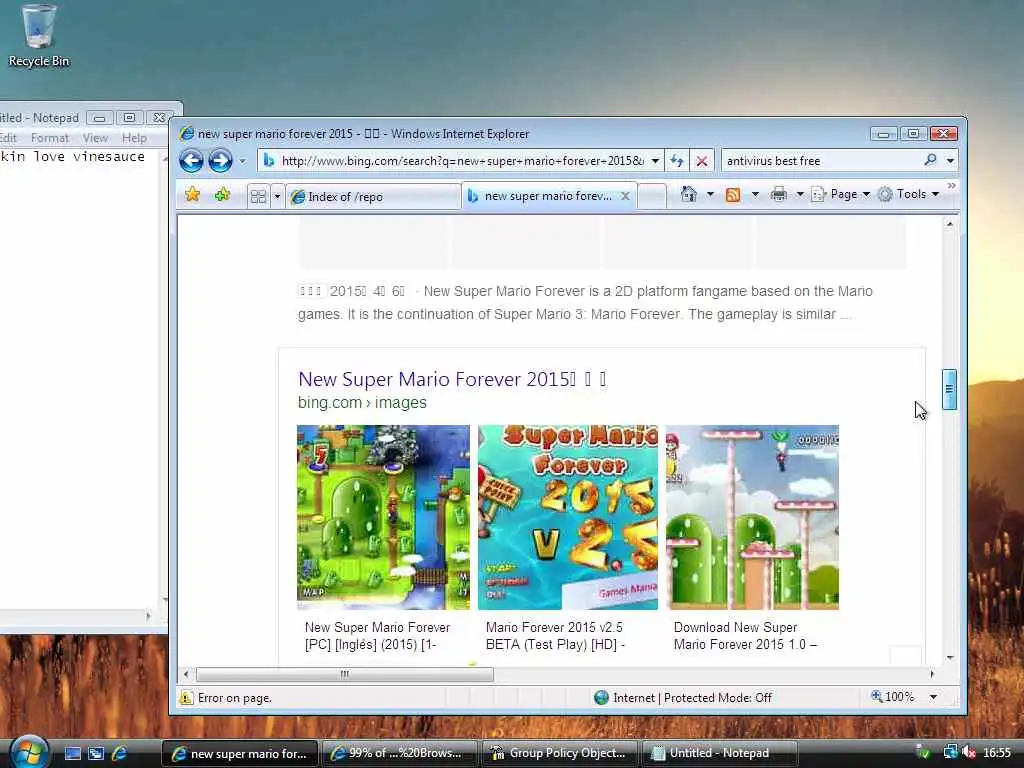
Task: Click 'Internet | Protected Mode: Off' status text
Action: click(x=692, y=697)
